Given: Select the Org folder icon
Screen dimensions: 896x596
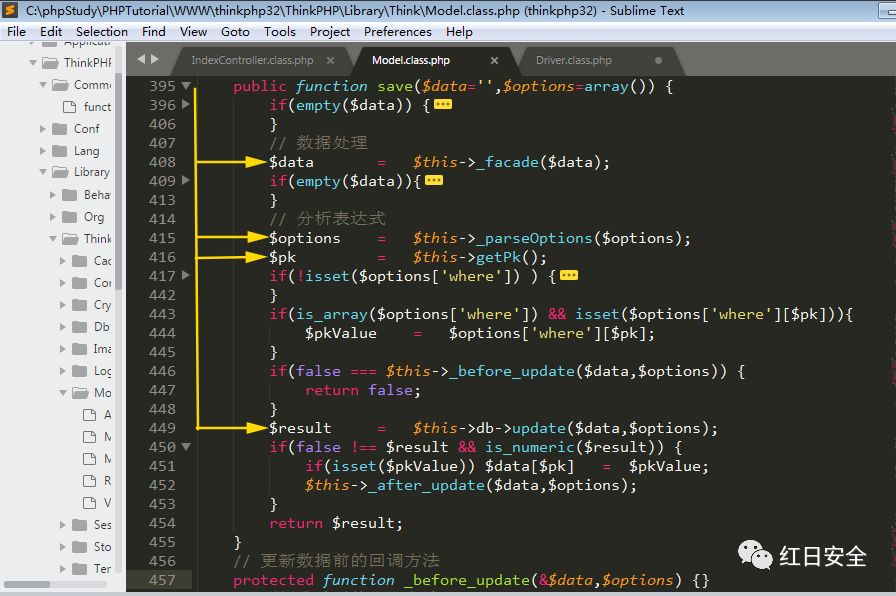Looking at the screenshot, I should tap(70, 217).
